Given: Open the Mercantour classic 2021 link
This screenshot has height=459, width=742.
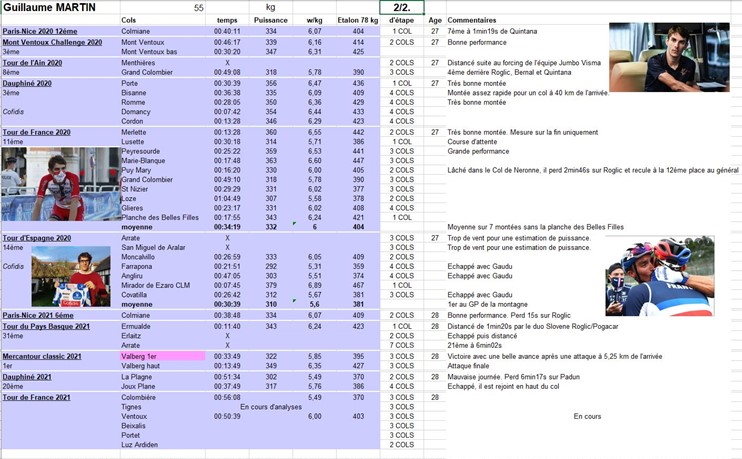Looking at the screenshot, I should (42, 356).
